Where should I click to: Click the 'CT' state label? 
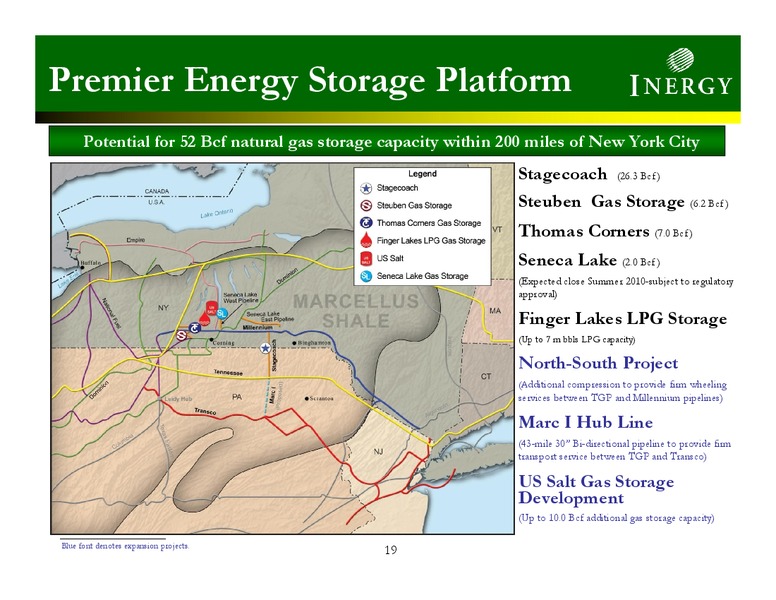click(486, 377)
